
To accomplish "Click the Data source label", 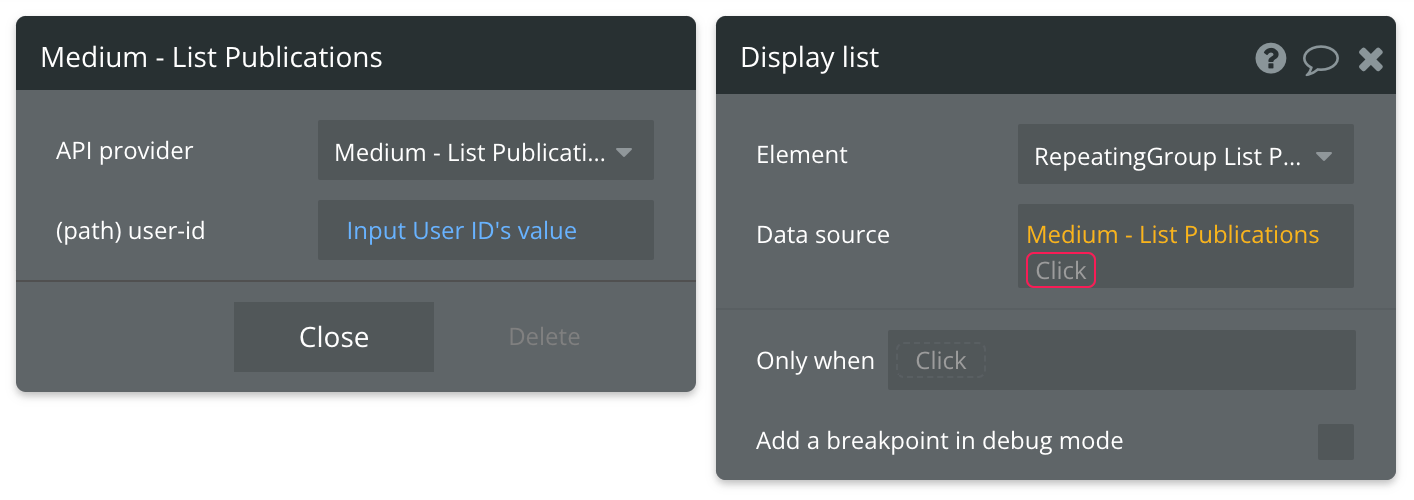I will tap(822, 235).
